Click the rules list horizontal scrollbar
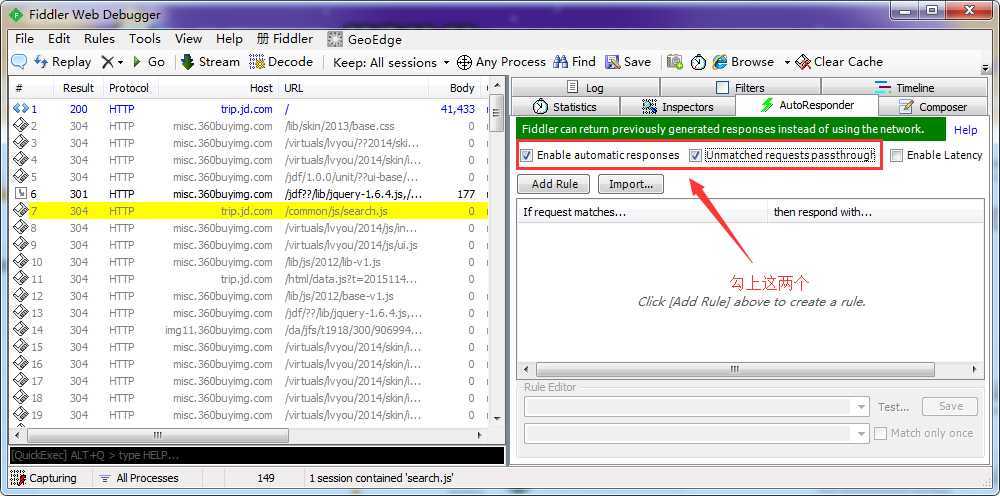The image size is (1000, 496). click(735, 370)
